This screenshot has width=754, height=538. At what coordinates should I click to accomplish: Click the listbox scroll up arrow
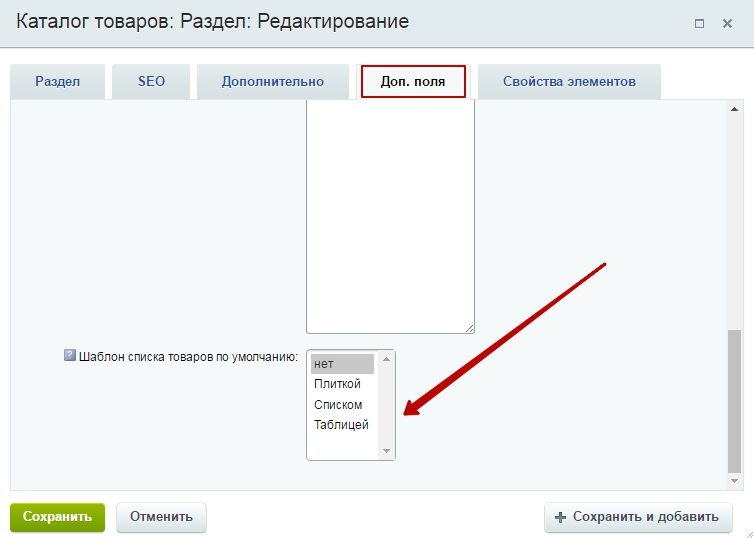(387, 359)
